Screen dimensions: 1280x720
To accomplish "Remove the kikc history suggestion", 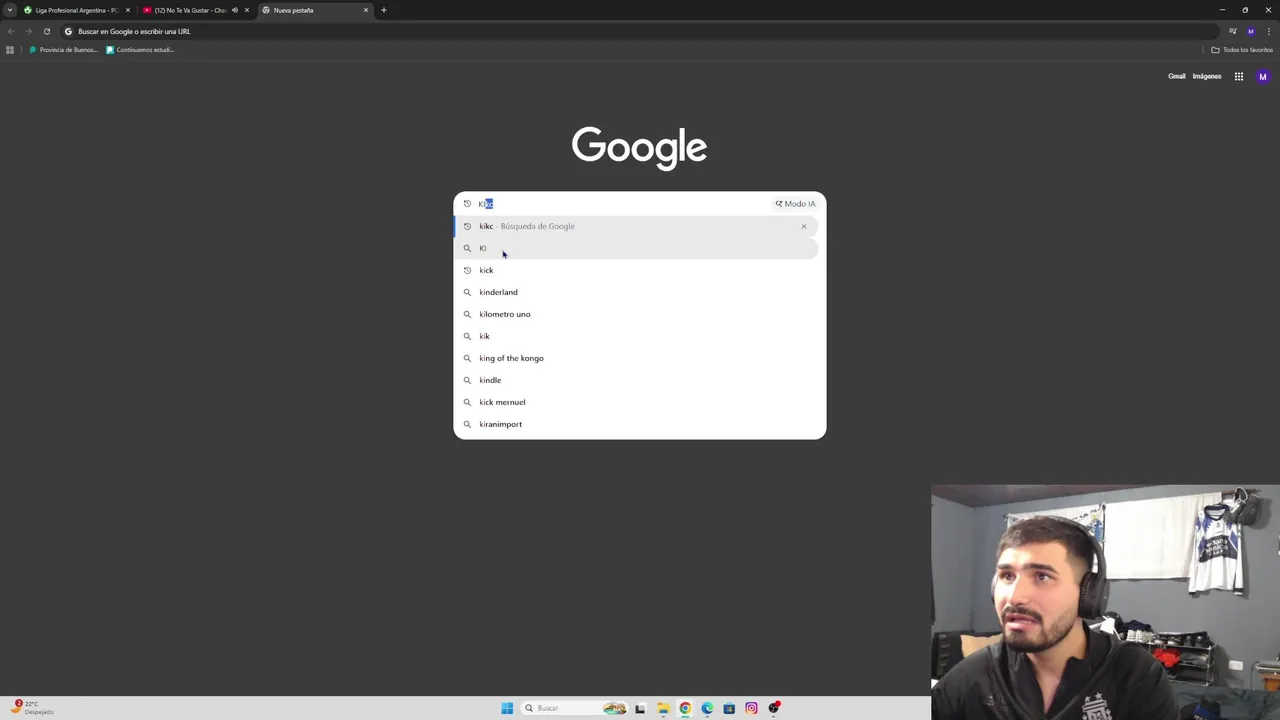I will click(803, 226).
